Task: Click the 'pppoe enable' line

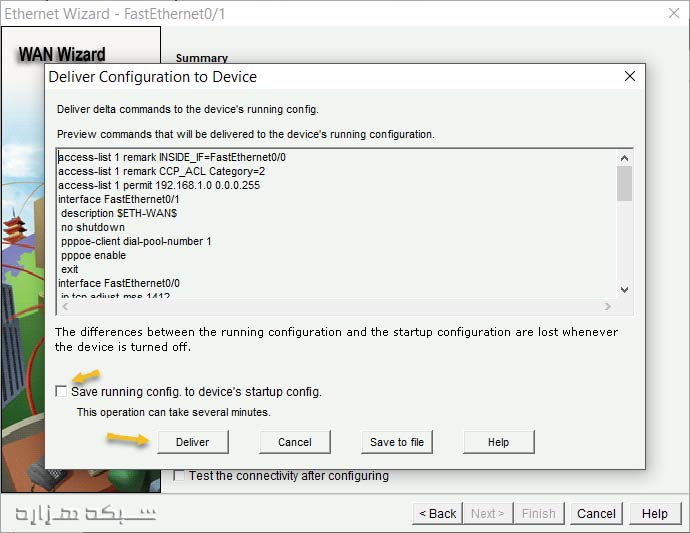Action: pos(93,255)
